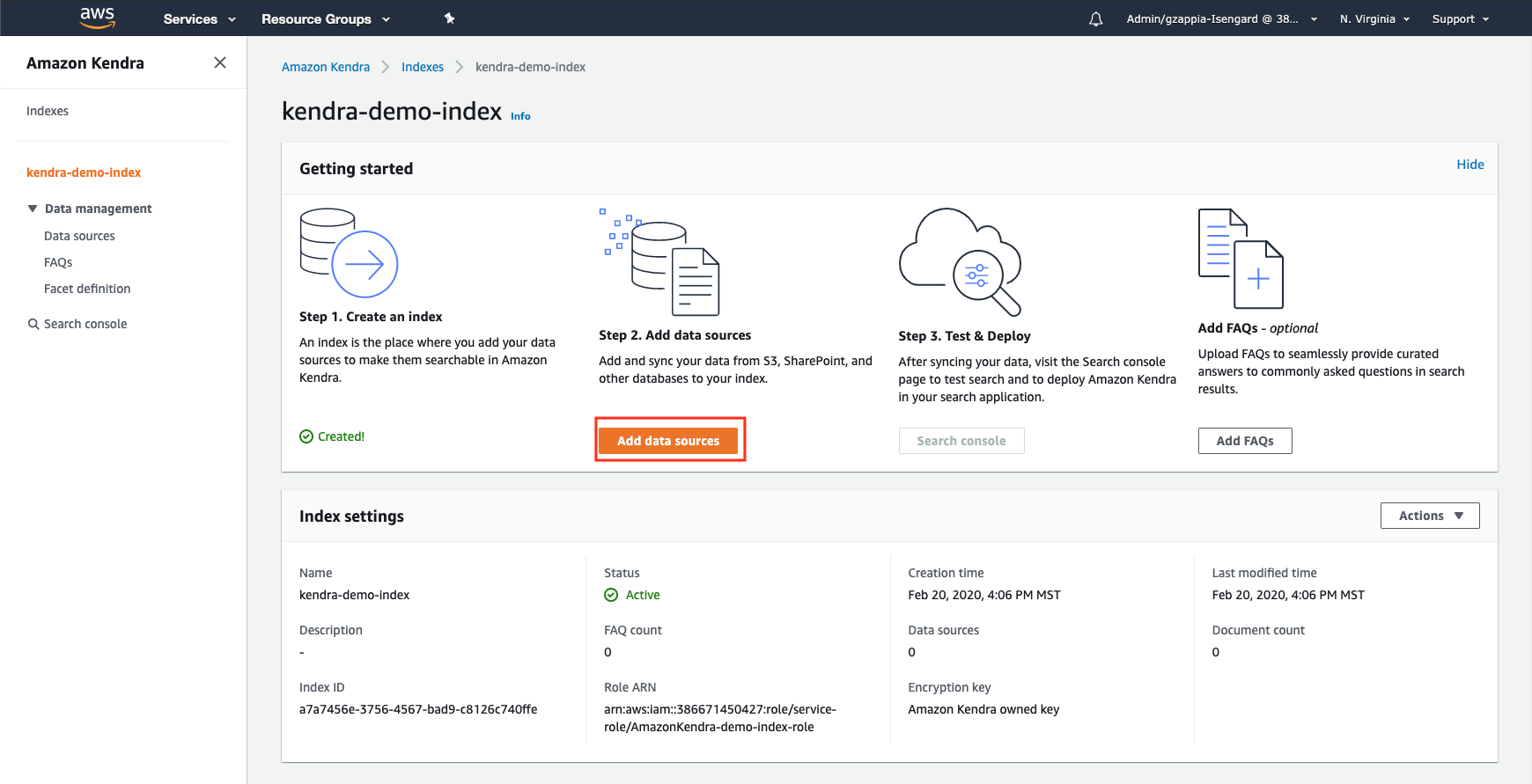Click the Last modified time value

pyautogui.click(x=1288, y=595)
